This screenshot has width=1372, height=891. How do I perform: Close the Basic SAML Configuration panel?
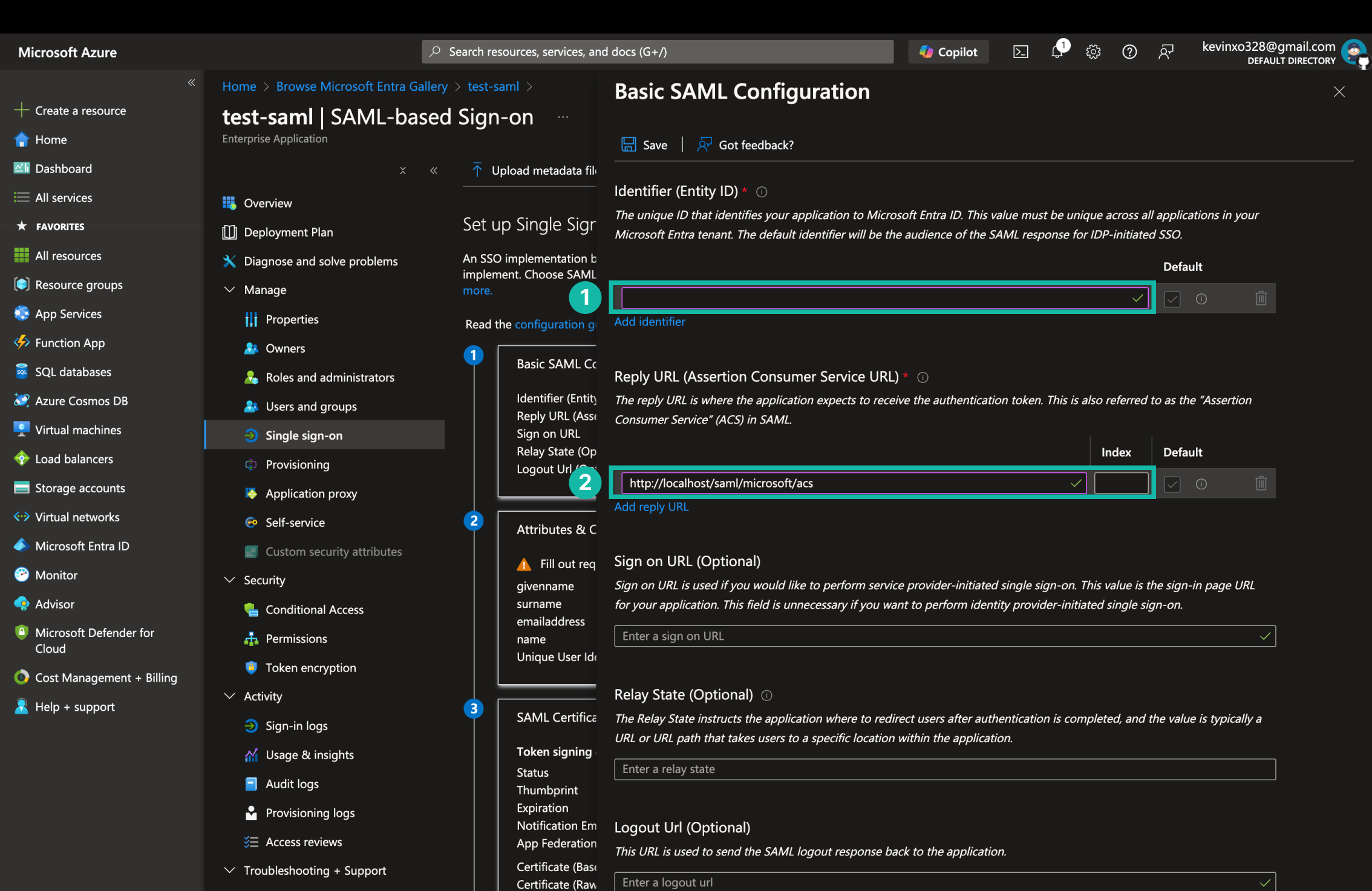[x=1339, y=92]
